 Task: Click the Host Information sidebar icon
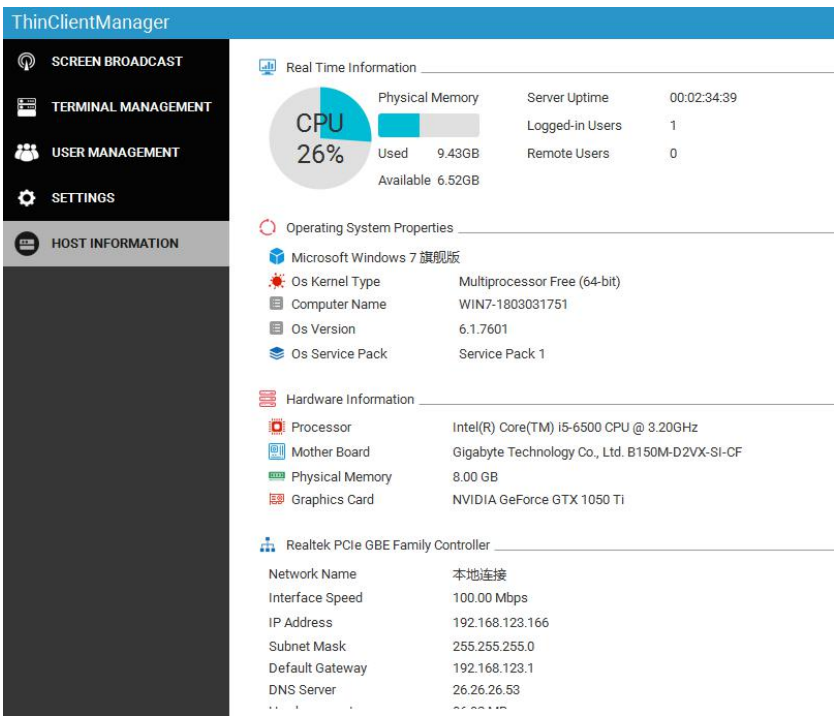coord(26,244)
